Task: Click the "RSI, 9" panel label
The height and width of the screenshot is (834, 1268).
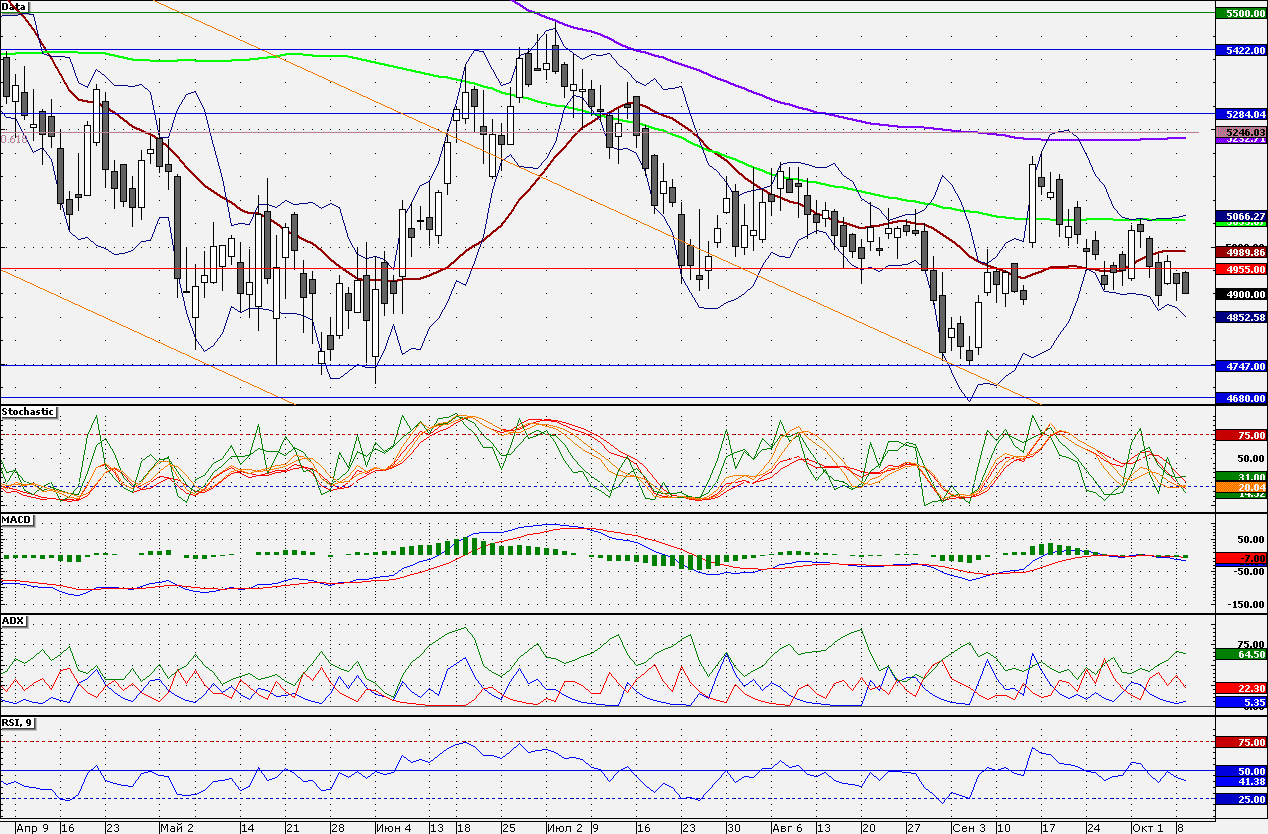Action: point(17,722)
